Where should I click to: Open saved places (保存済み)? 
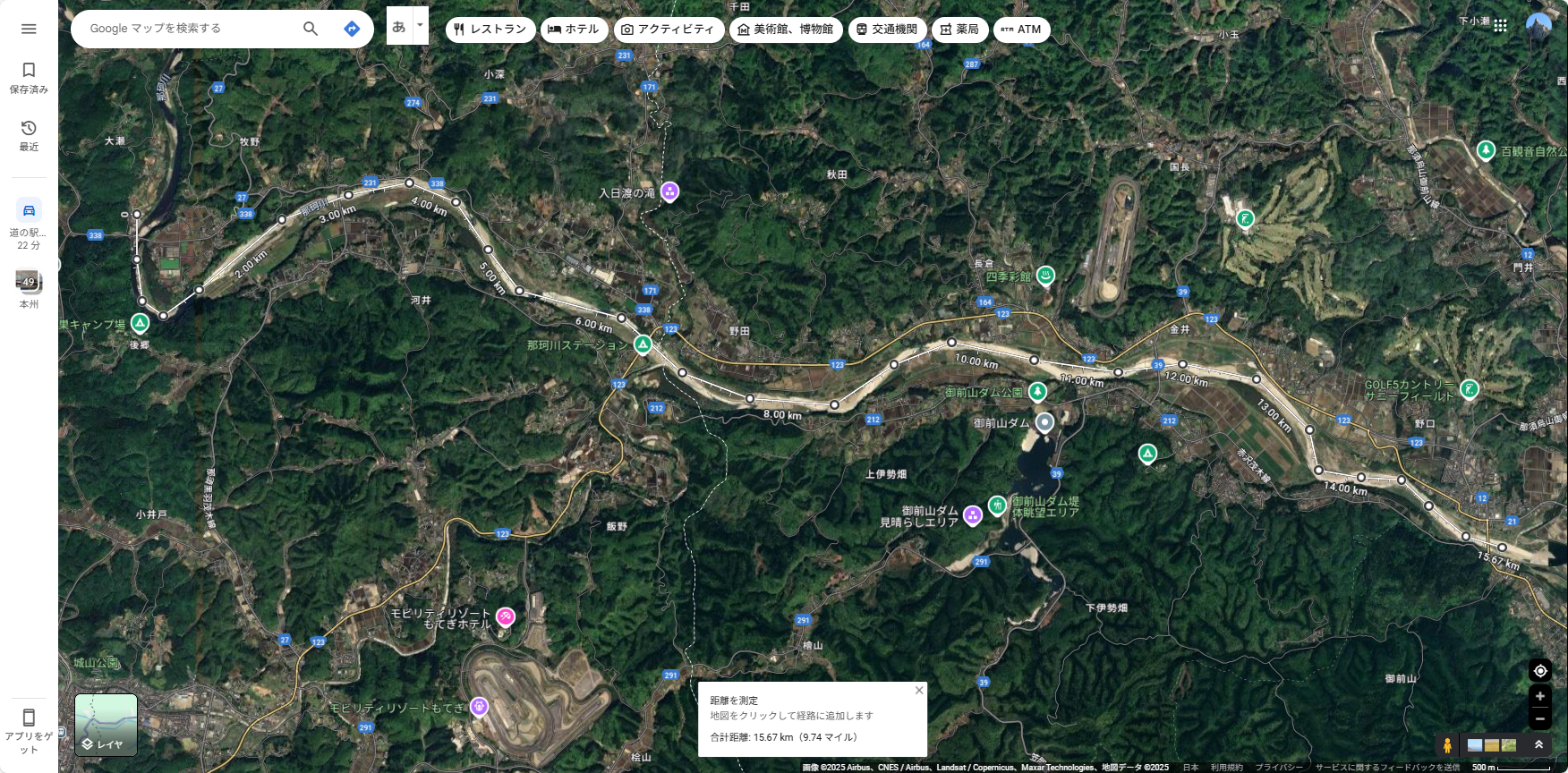tap(29, 77)
